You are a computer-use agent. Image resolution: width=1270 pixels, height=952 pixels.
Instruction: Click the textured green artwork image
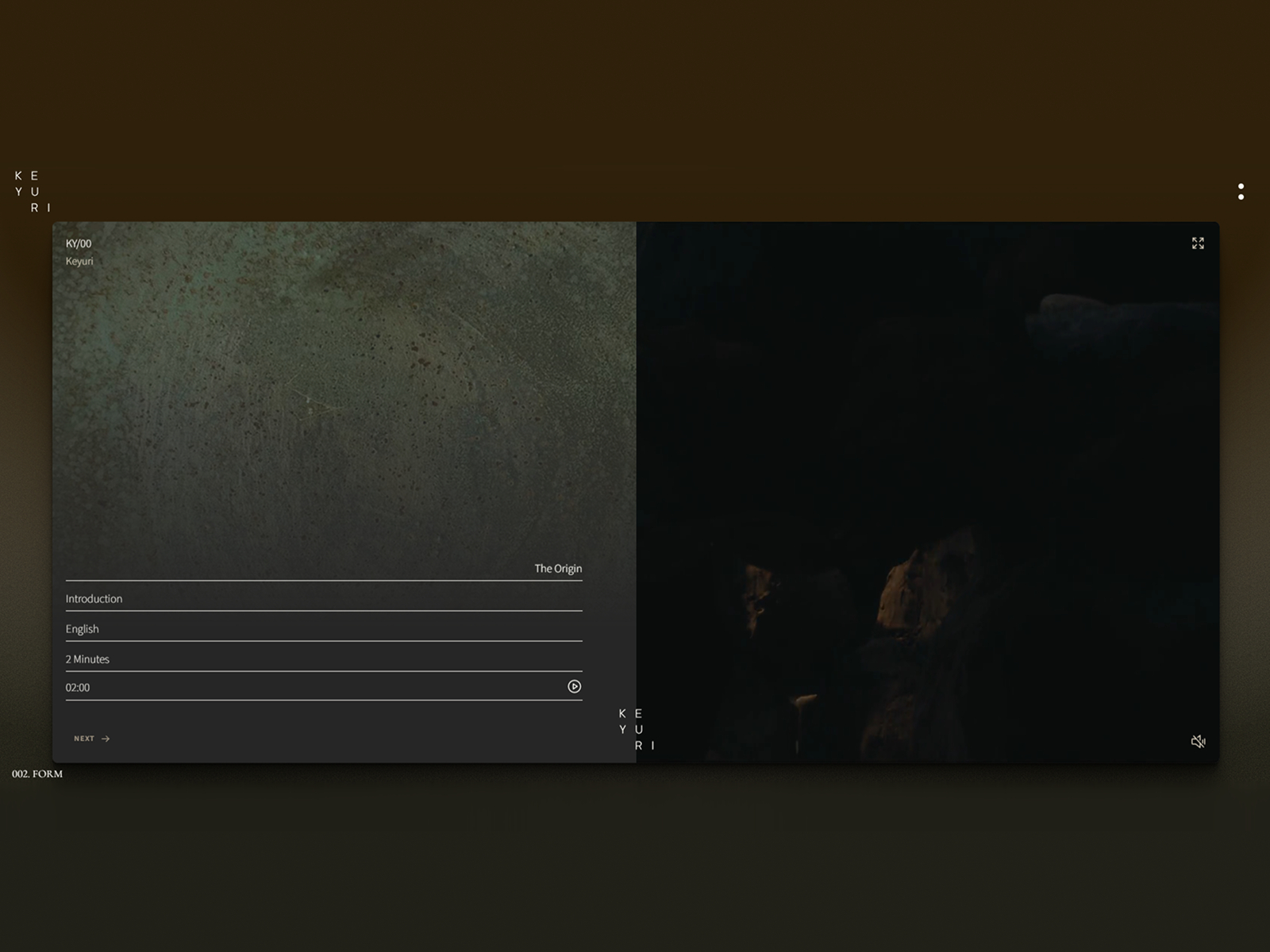point(344,389)
